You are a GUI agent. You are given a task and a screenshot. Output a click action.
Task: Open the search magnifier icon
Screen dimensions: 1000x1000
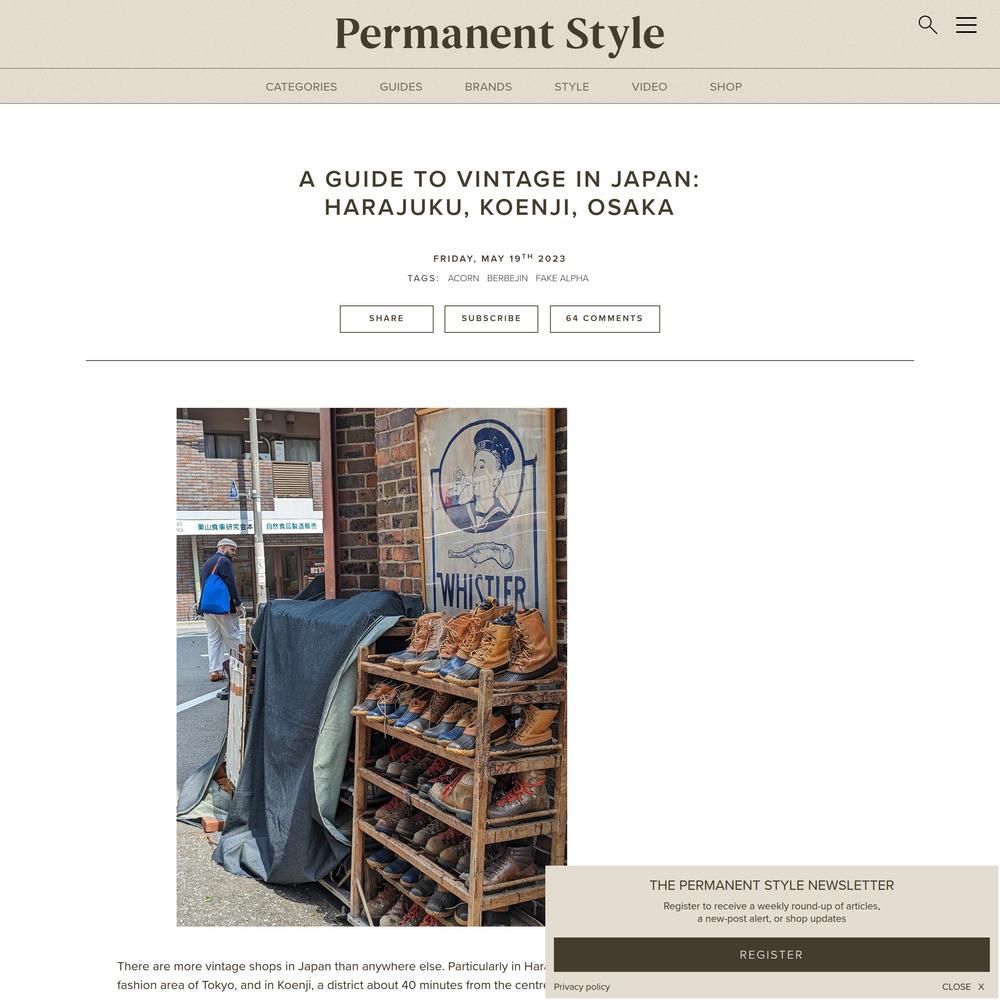[x=927, y=25]
